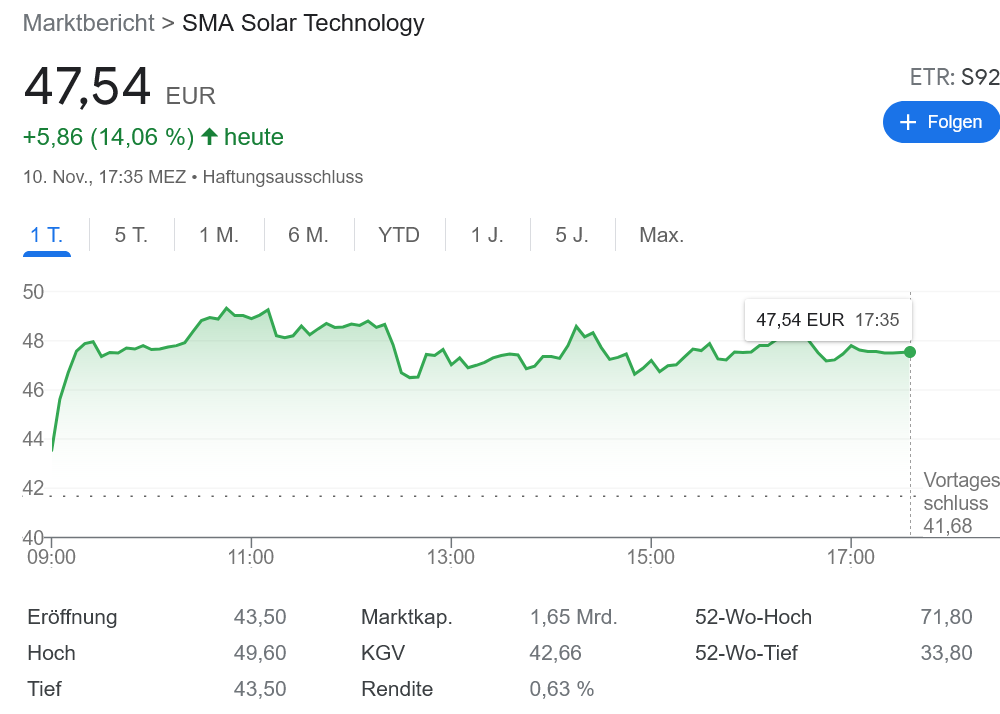Screen dimensions: 1000x714
Task: Select the 1 M. chart view
Action: click(217, 234)
